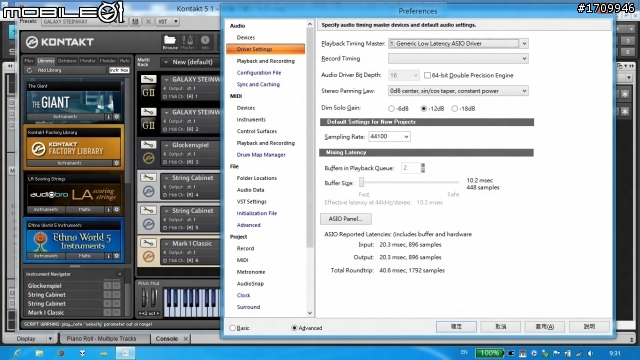This screenshot has width=640, height=360.
Task: Click the Buffer Size slider handle
Action: point(361,182)
